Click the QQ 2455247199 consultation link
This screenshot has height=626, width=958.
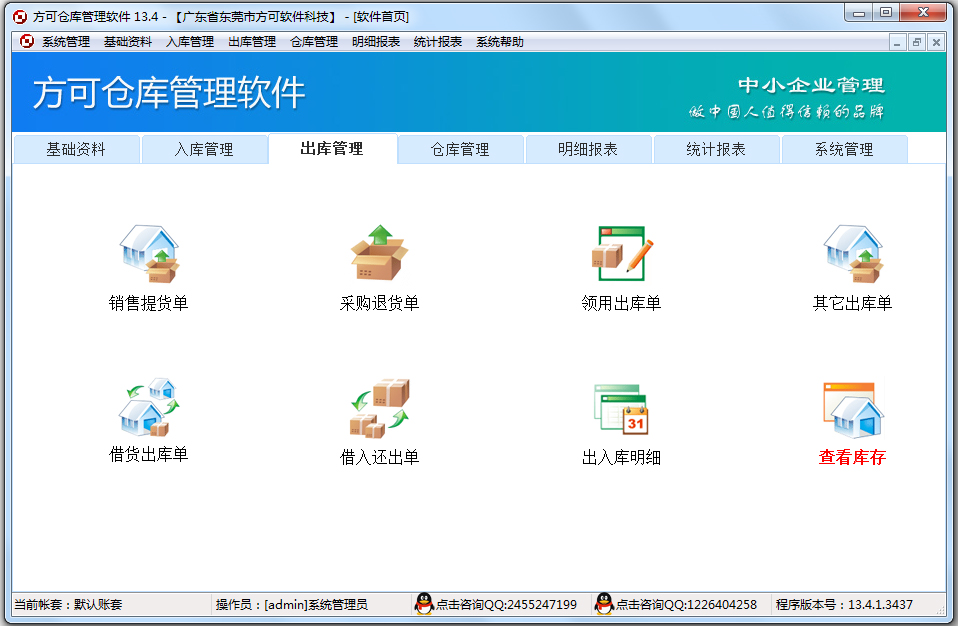(496, 605)
